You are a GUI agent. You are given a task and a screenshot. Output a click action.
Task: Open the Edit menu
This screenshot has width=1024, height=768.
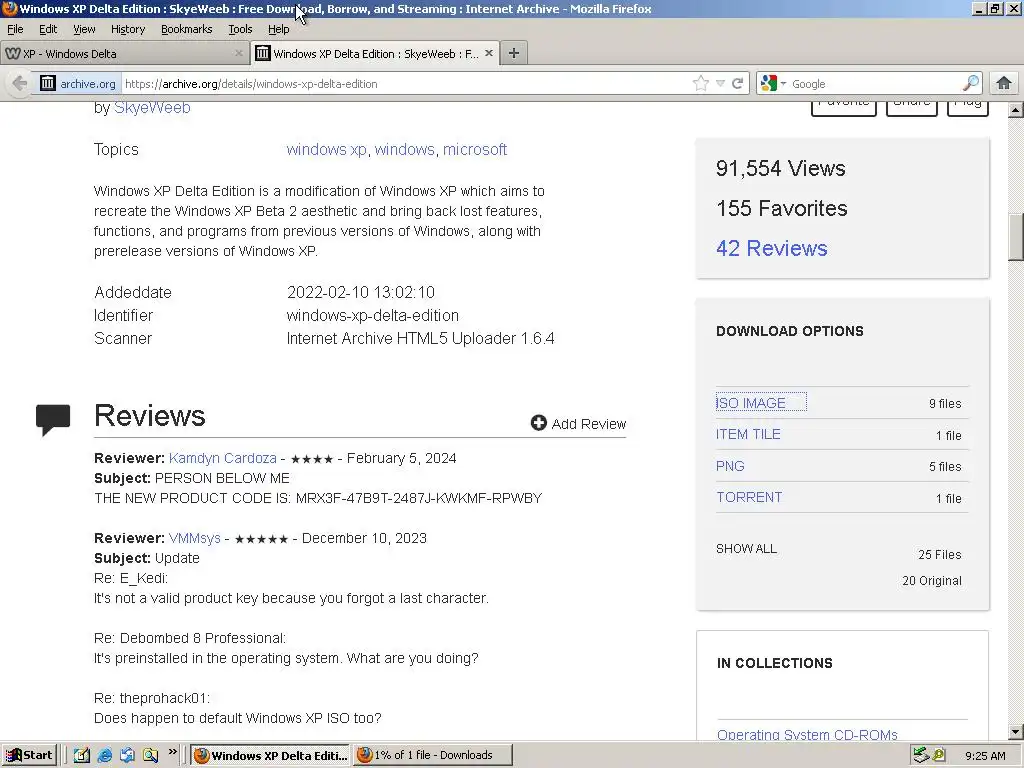click(48, 29)
